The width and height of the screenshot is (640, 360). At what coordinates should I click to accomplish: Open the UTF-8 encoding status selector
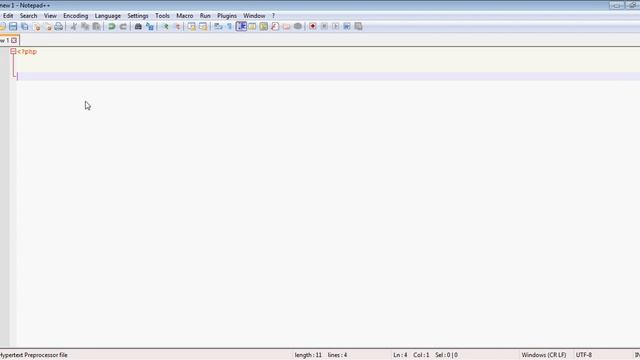(x=584, y=355)
